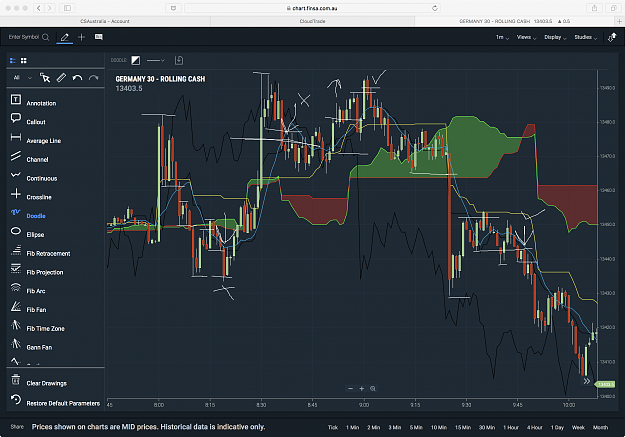Click the Safari share button
625x437 pixels.
point(594,8)
